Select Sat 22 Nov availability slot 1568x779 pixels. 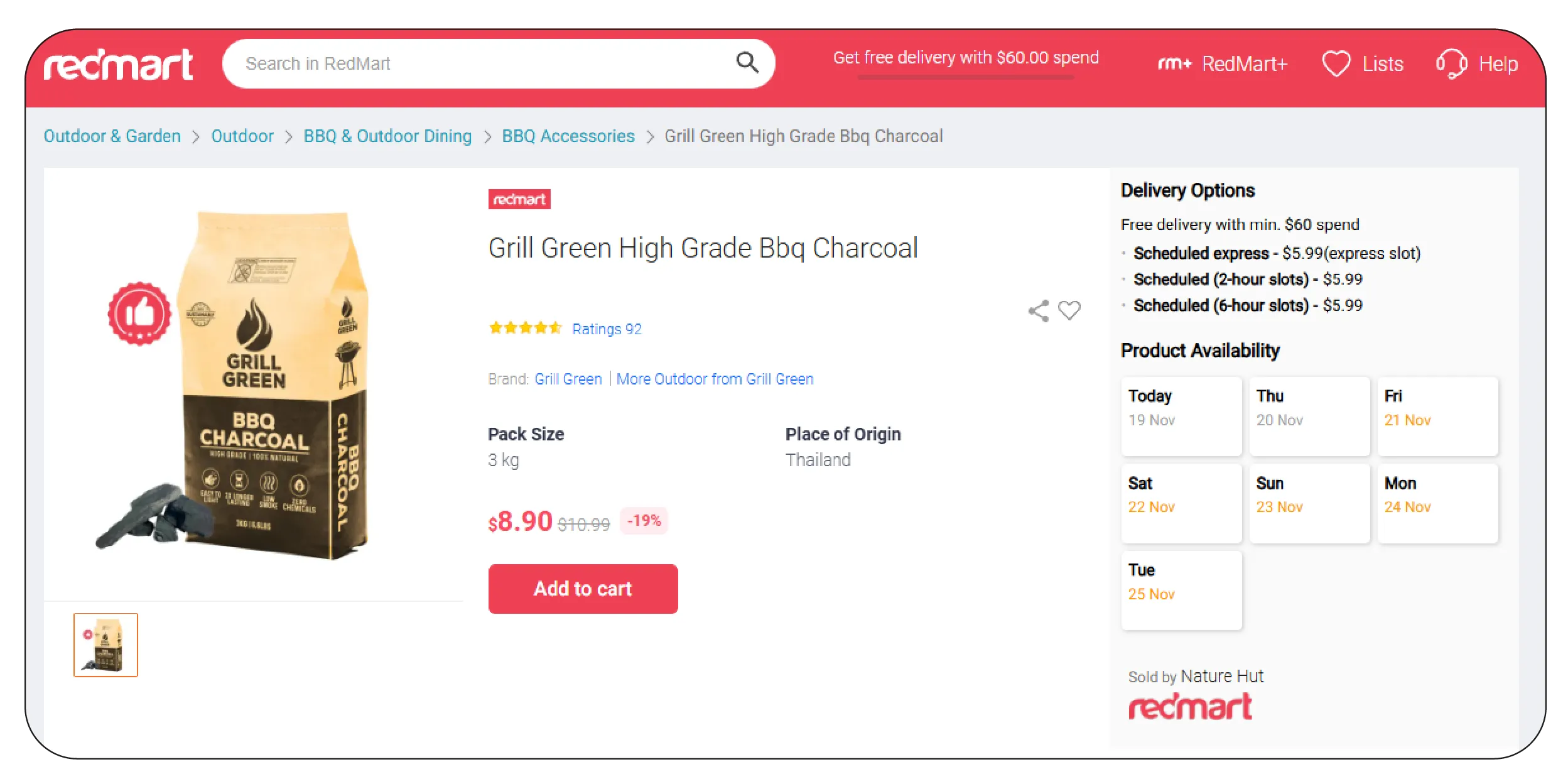click(x=1181, y=503)
